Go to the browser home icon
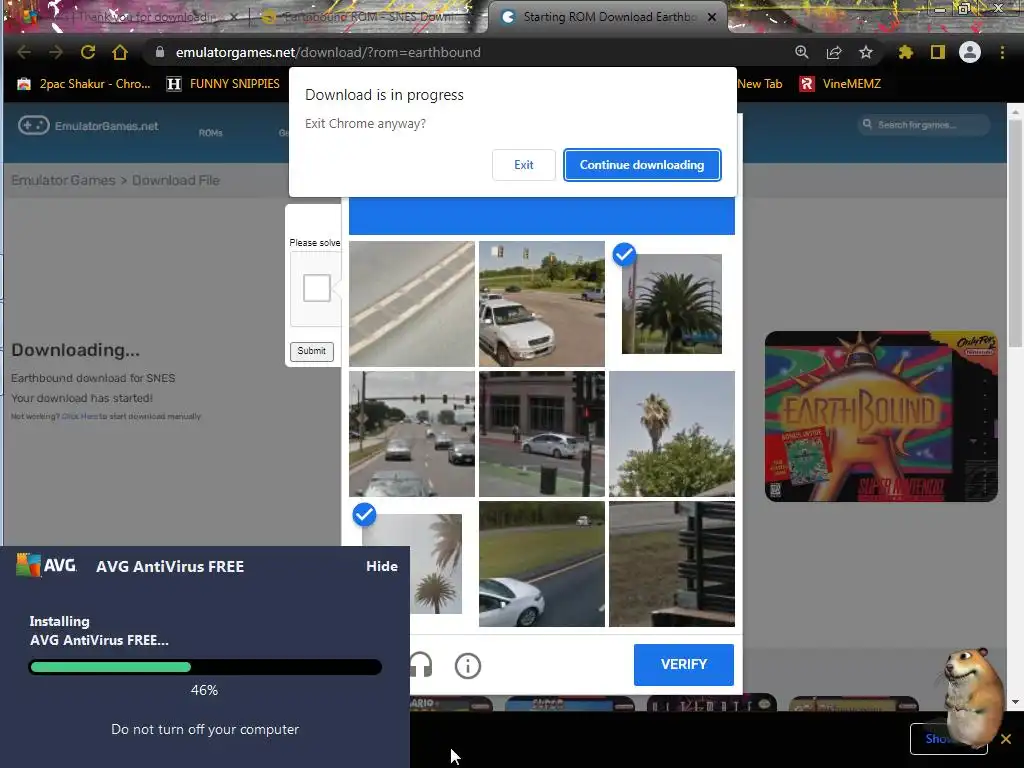Screen dimensions: 1024x768 click(120, 52)
